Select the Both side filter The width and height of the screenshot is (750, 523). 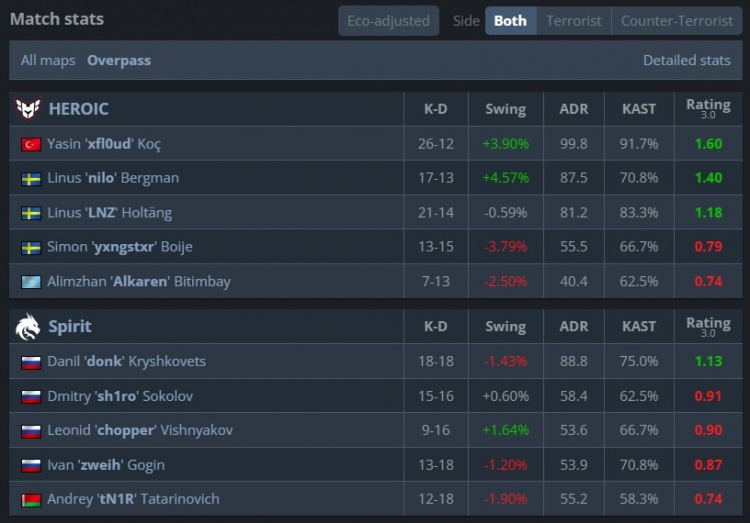510,20
